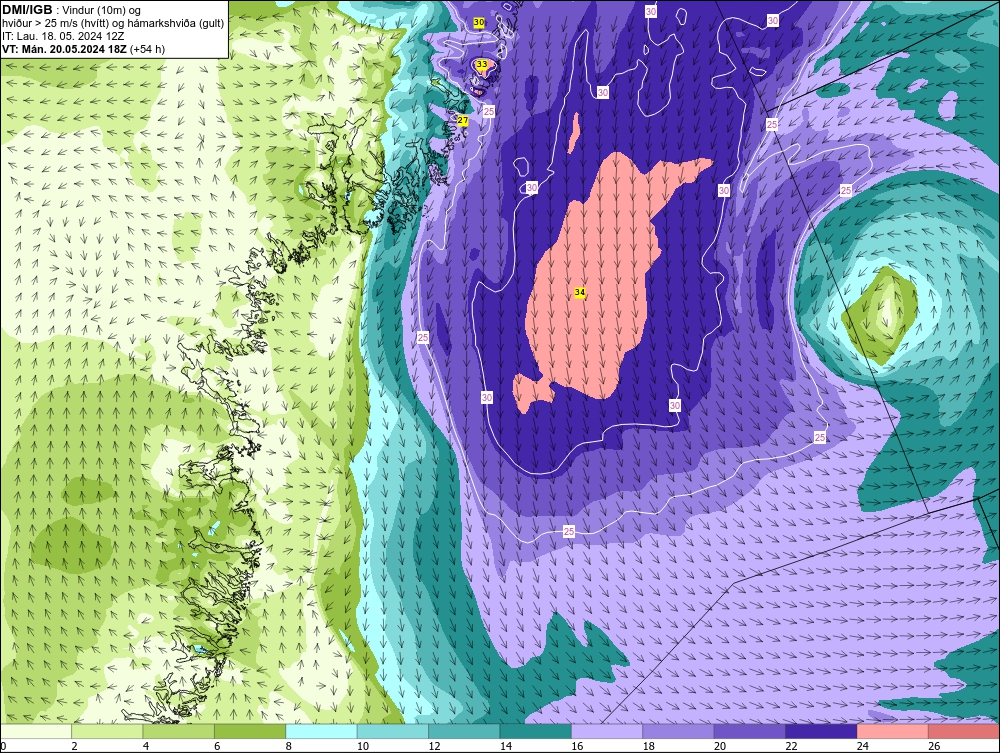Click the legend scale value "10"

[x=363, y=746]
